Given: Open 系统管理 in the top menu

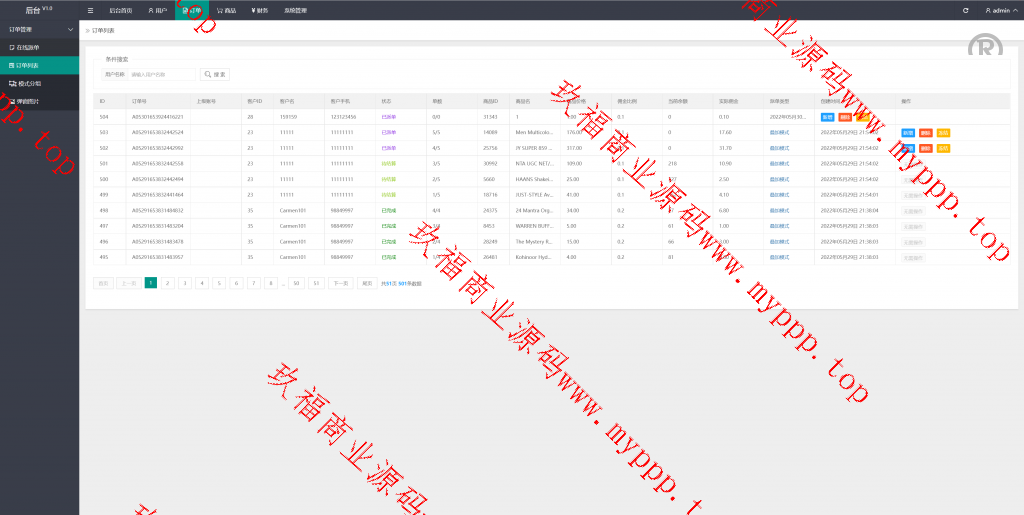Looking at the screenshot, I should (296, 10).
